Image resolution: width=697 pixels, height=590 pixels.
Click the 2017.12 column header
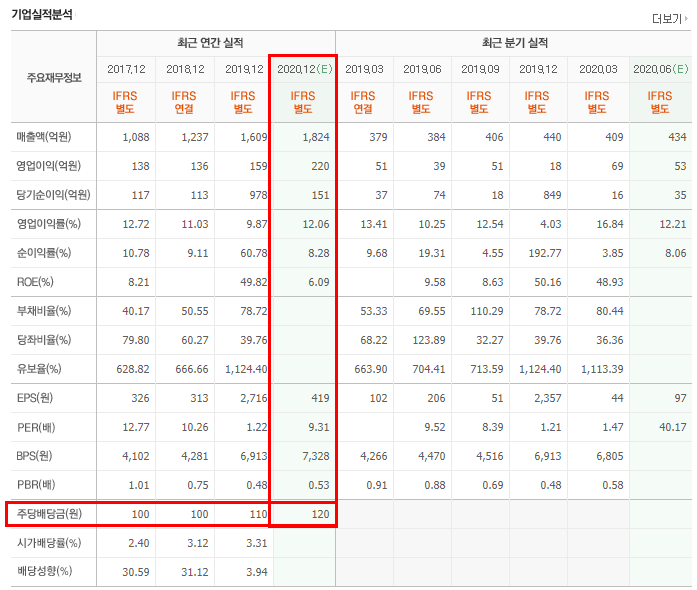126,69
